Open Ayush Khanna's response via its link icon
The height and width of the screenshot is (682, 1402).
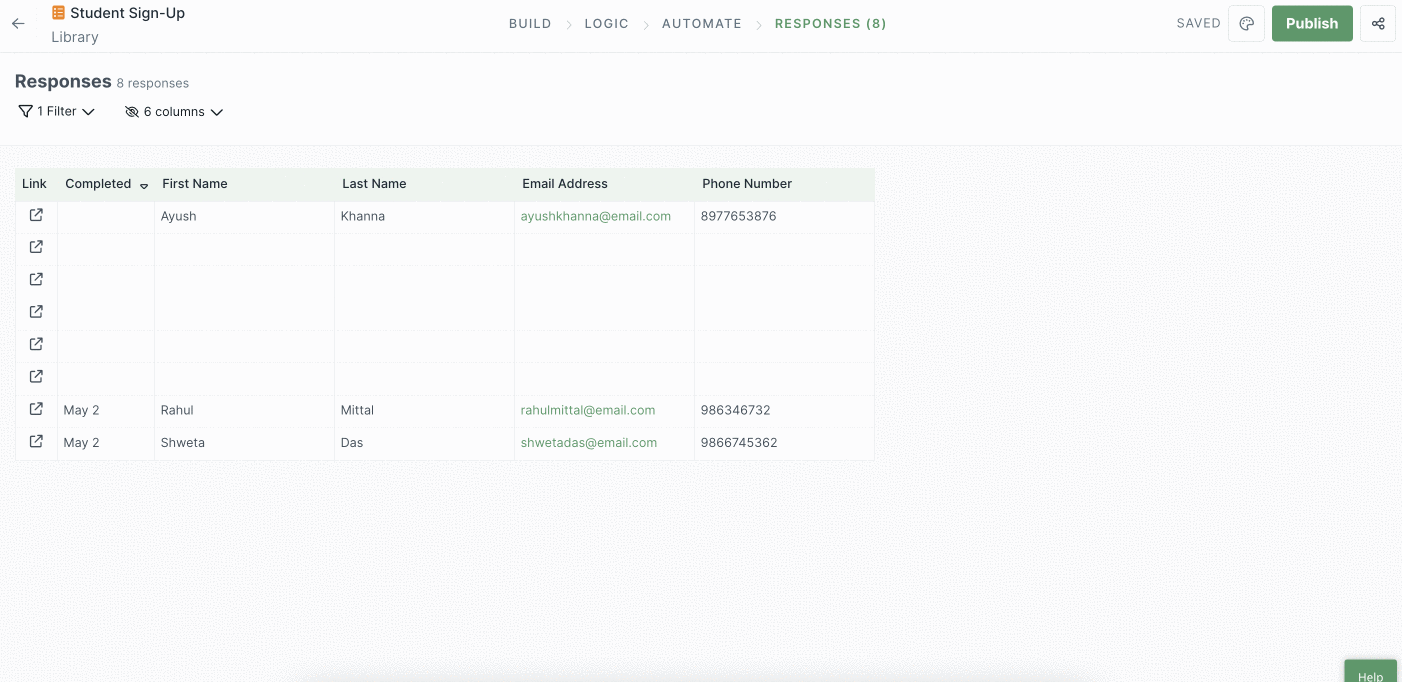pos(36,215)
